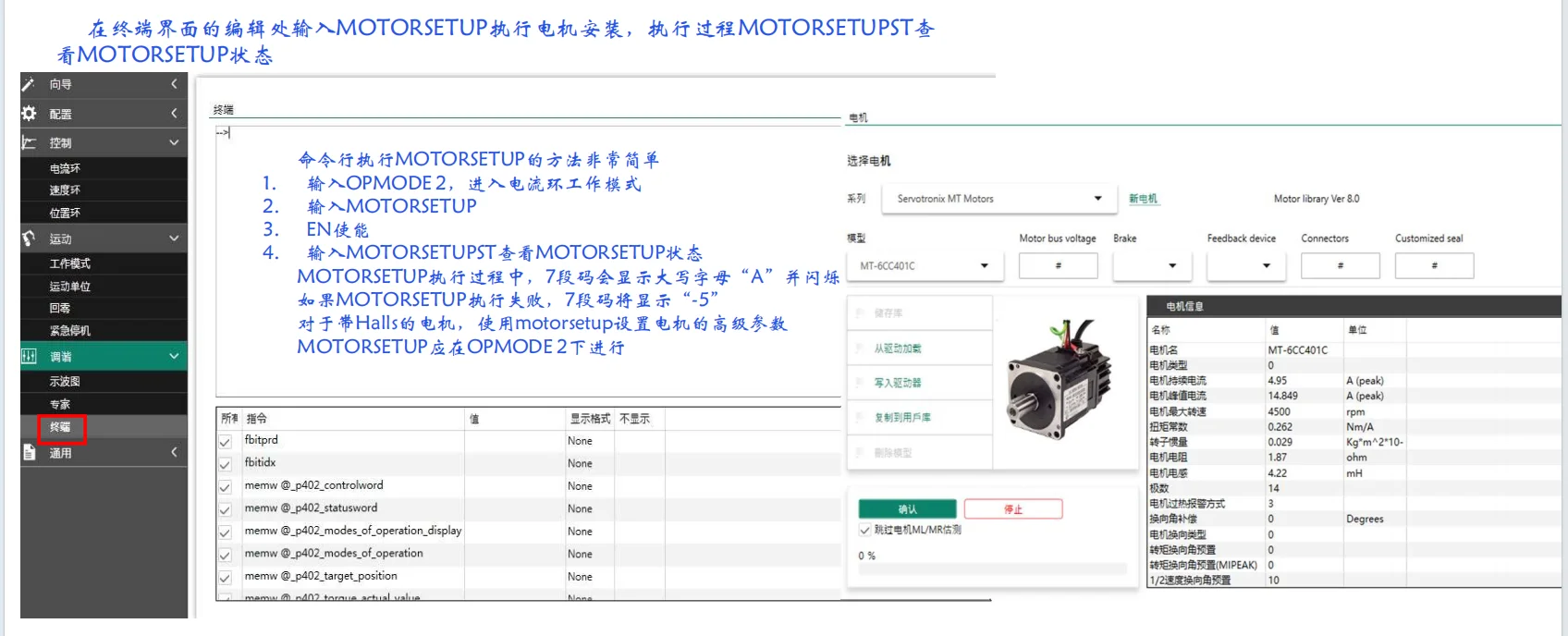Click the 0 % progress bar
This screenshot has height=636, width=1568.
pos(992,569)
